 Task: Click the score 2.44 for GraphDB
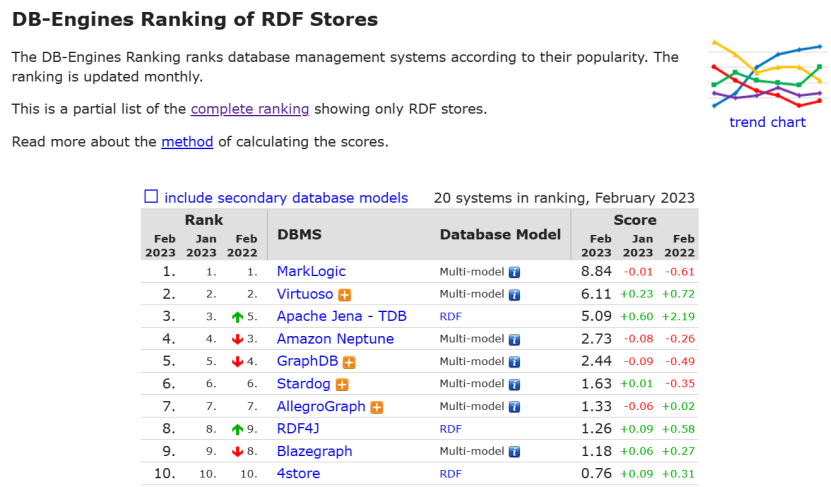point(596,361)
